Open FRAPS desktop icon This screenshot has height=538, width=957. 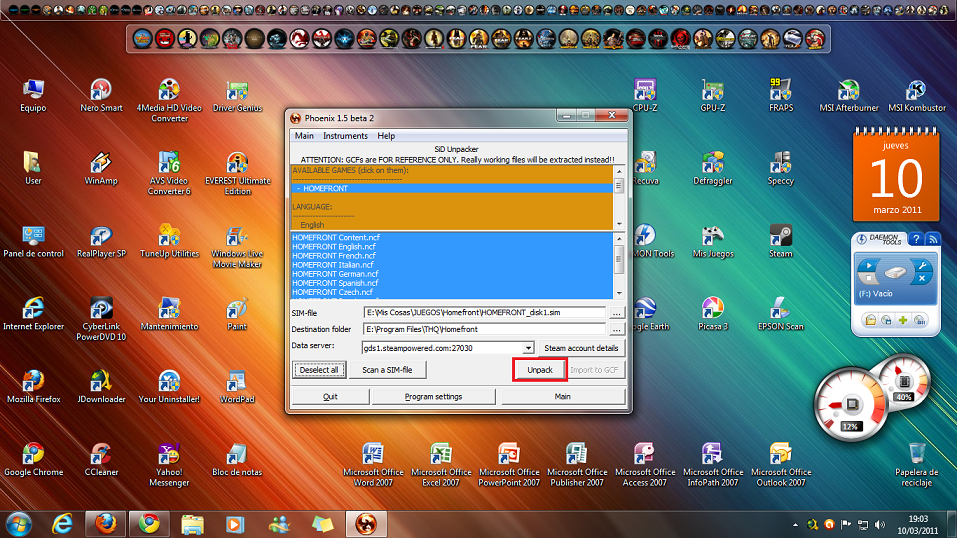[x=781, y=95]
